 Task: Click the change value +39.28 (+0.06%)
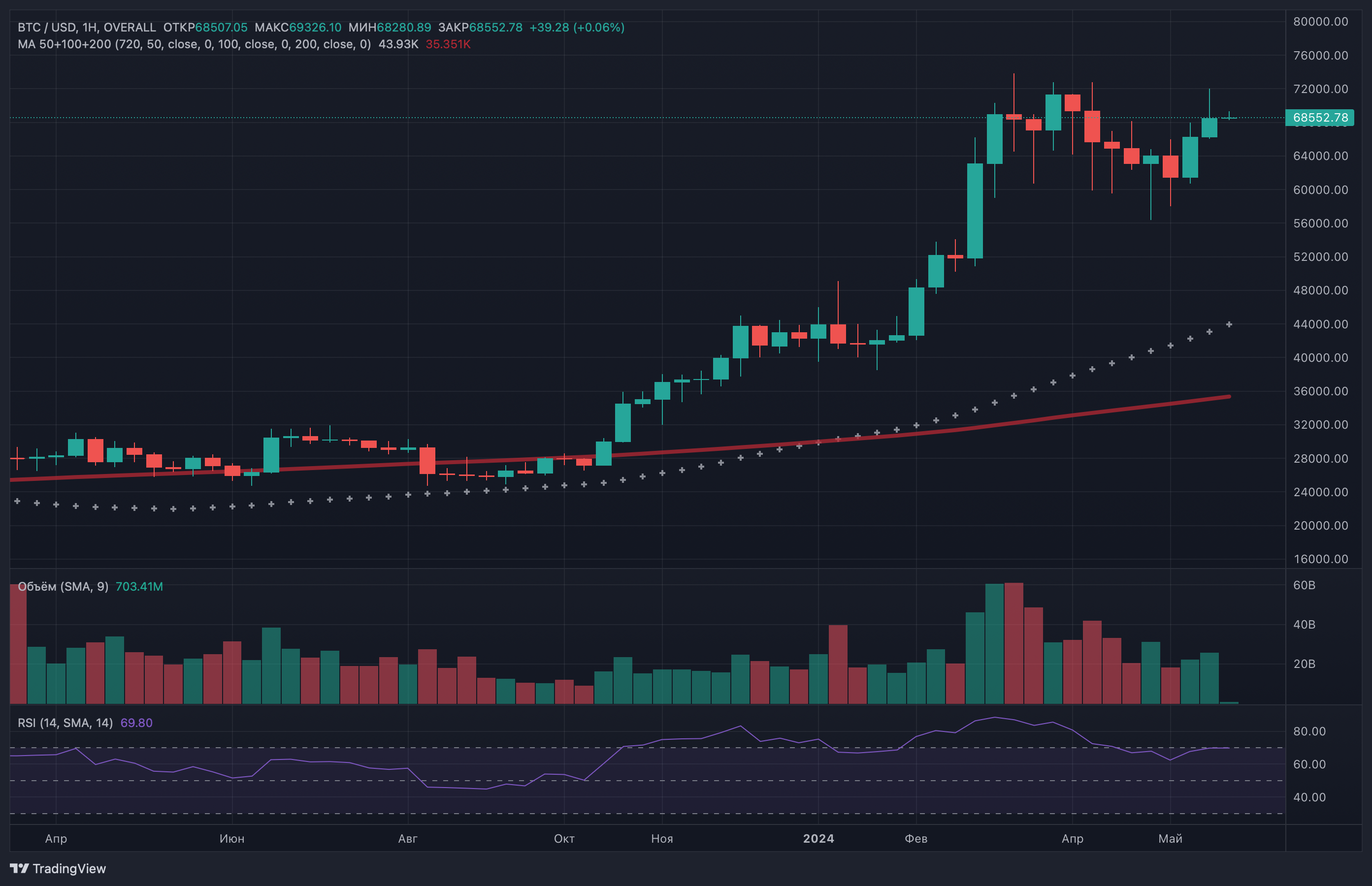click(577, 28)
